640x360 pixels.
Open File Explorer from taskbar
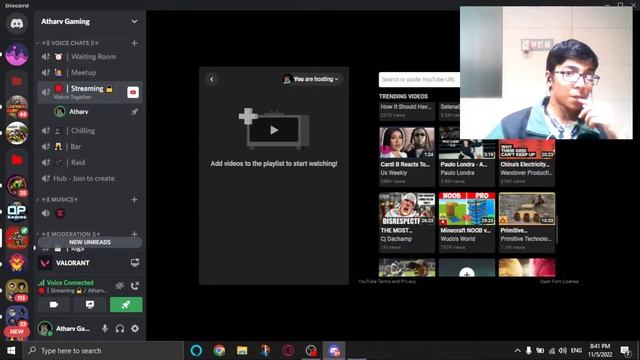[x=242, y=351]
